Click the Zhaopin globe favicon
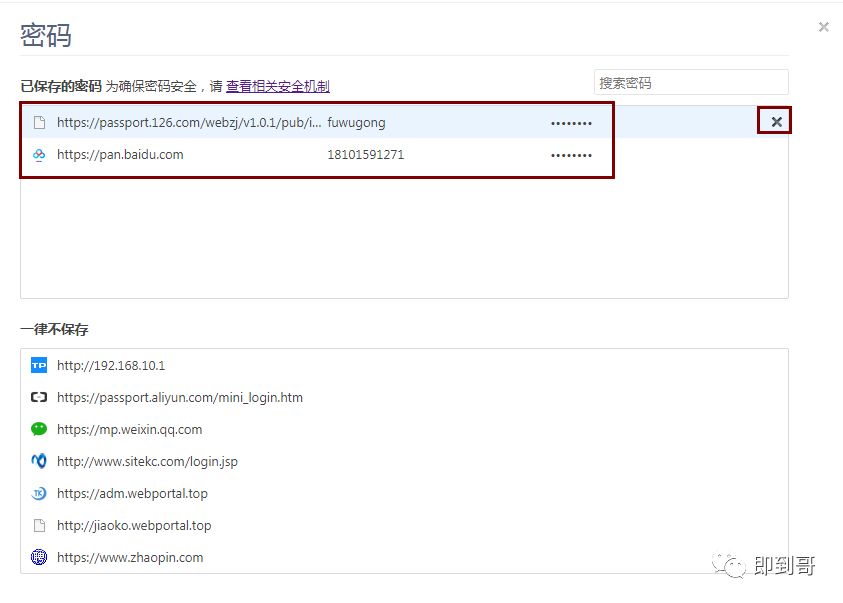 39,557
